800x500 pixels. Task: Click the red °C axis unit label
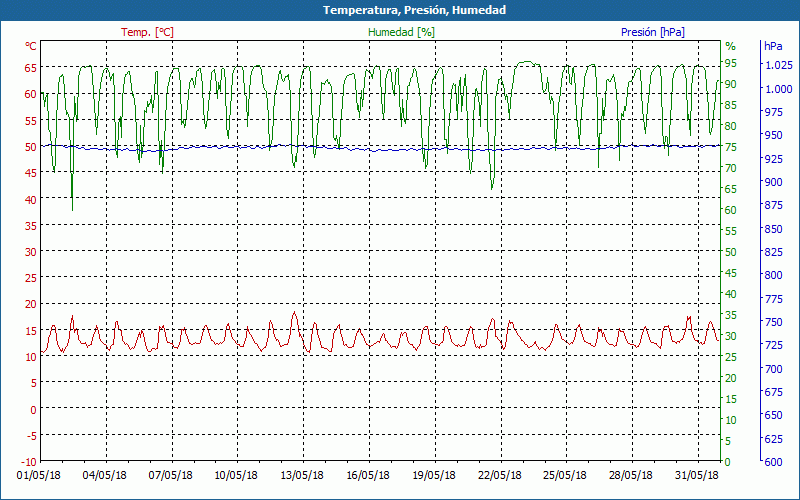click(31, 46)
